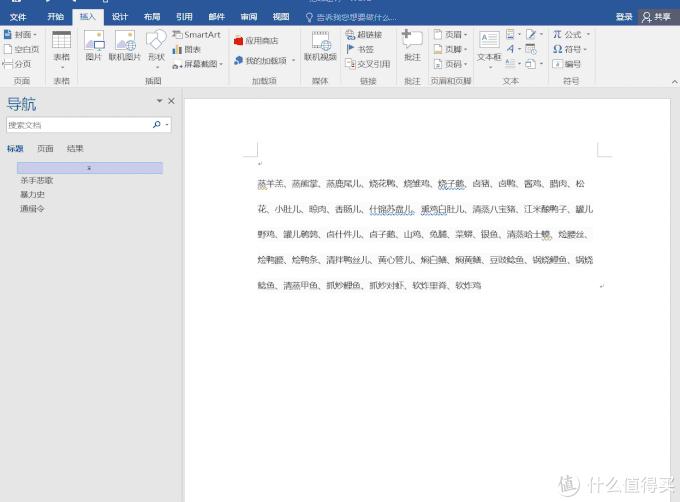Open the 表格 table insert button
The height and width of the screenshot is (502, 680).
[x=62, y=50]
